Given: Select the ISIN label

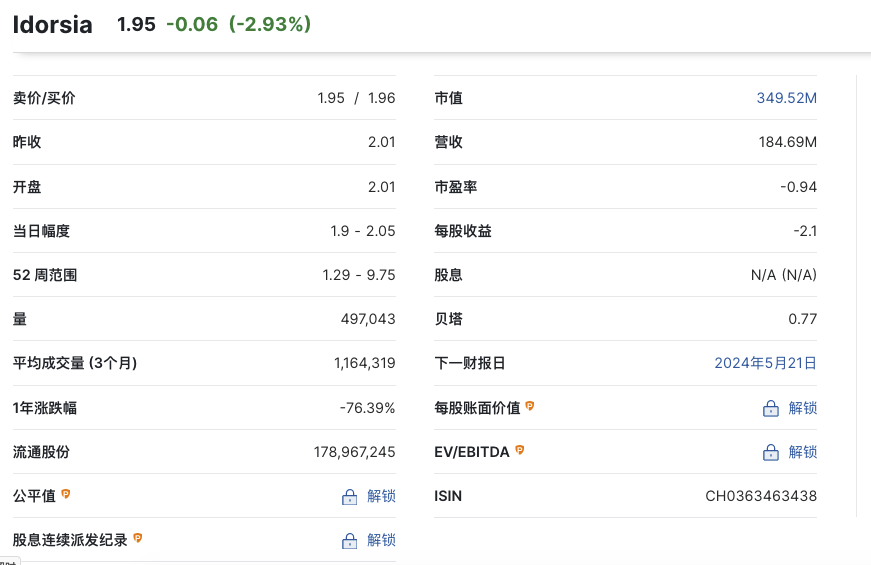Looking at the screenshot, I should coord(448,496).
